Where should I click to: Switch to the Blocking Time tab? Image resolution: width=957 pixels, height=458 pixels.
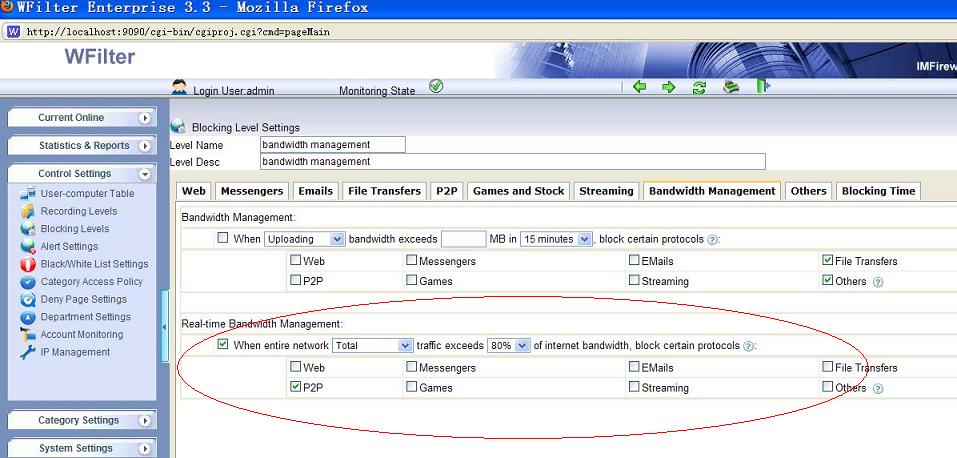[x=878, y=191]
